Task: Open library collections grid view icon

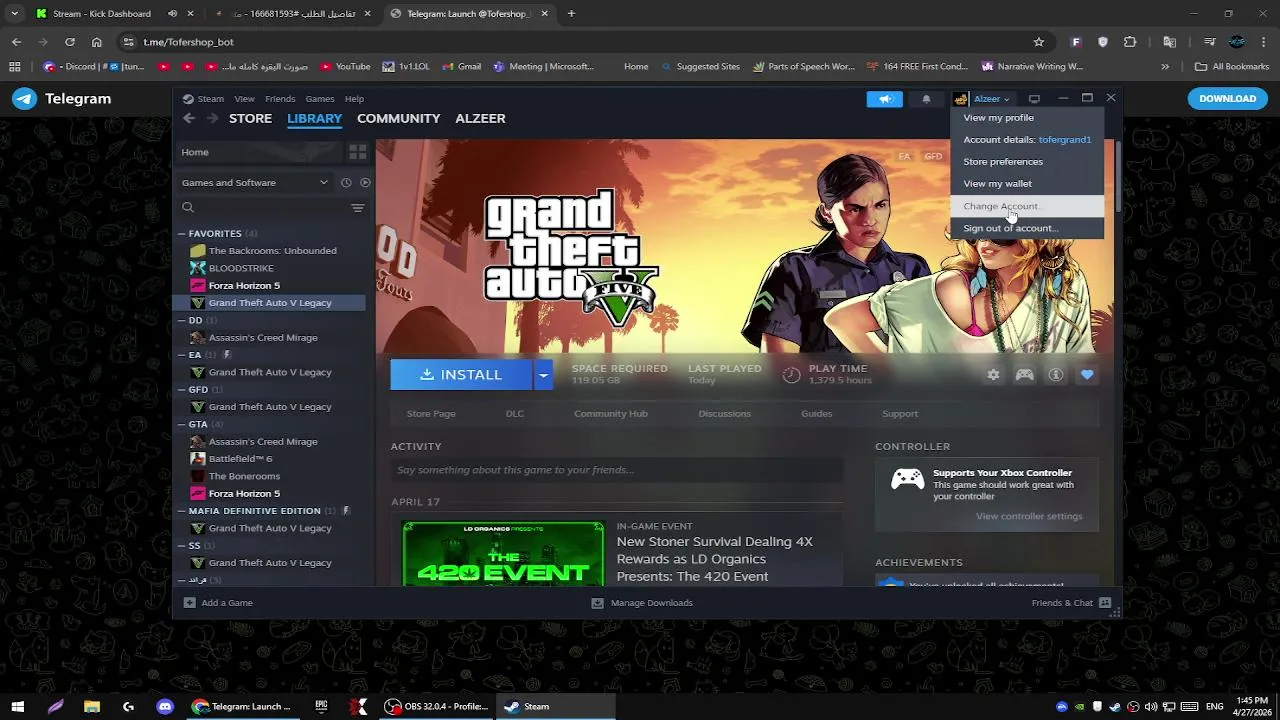Action: click(357, 152)
